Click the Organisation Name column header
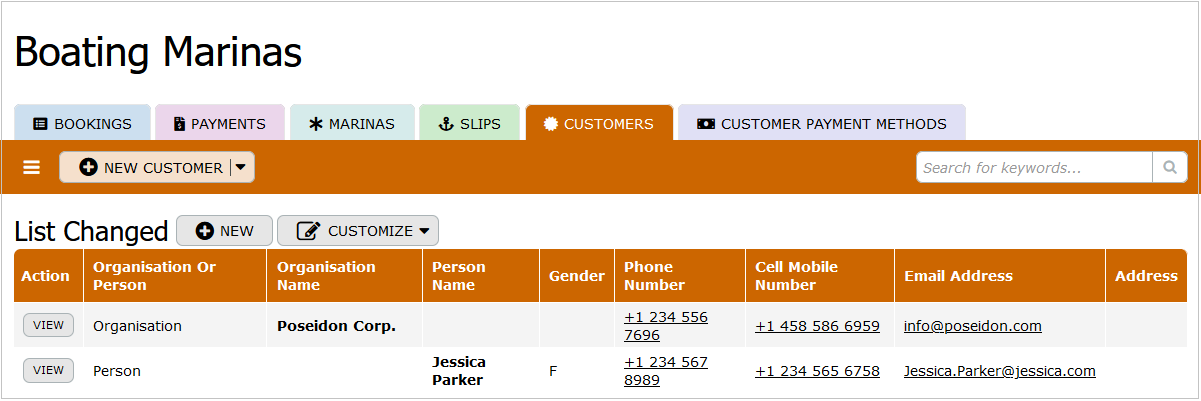 (326, 276)
